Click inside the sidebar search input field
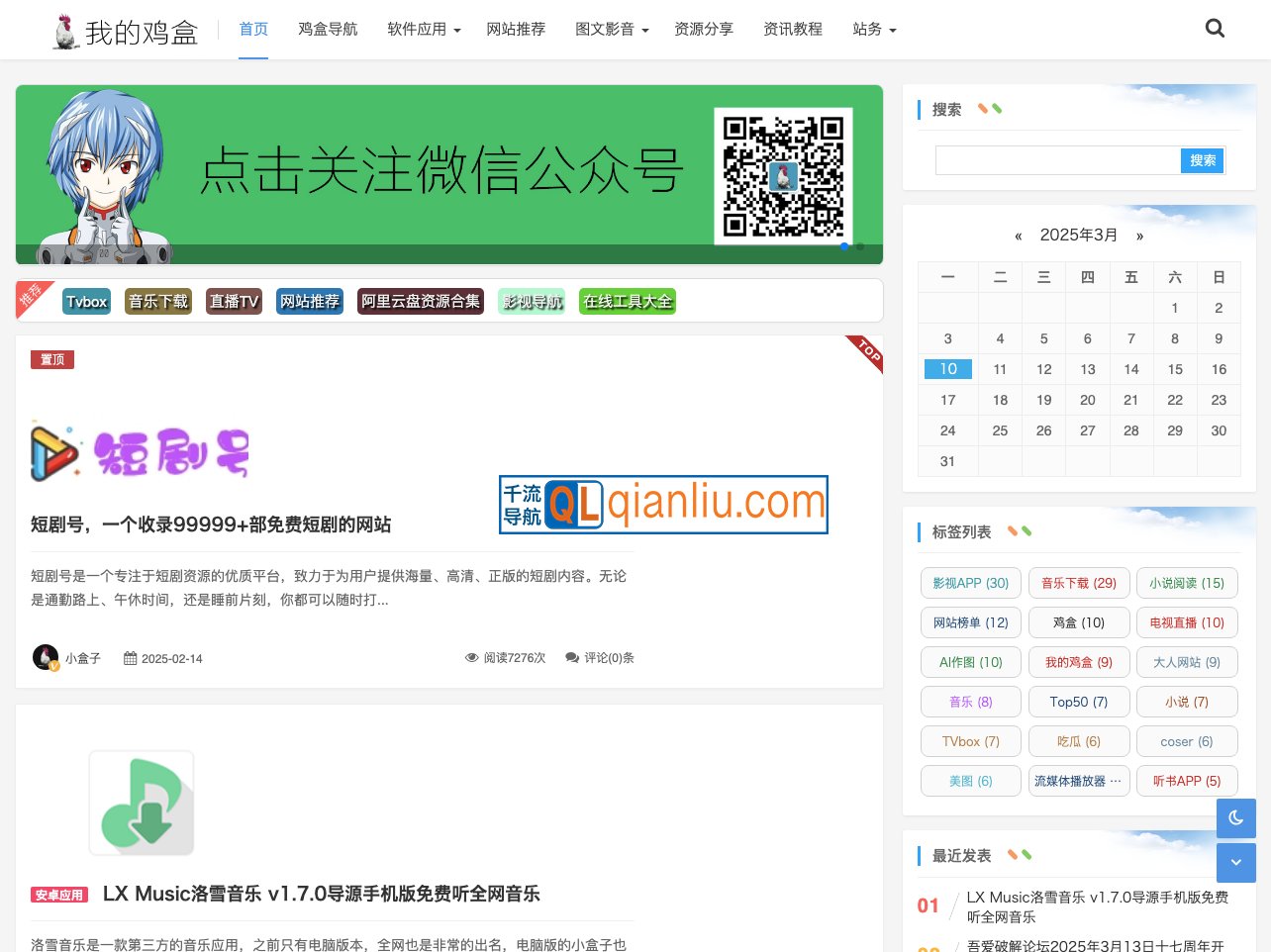The height and width of the screenshot is (952, 1271). (1054, 160)
